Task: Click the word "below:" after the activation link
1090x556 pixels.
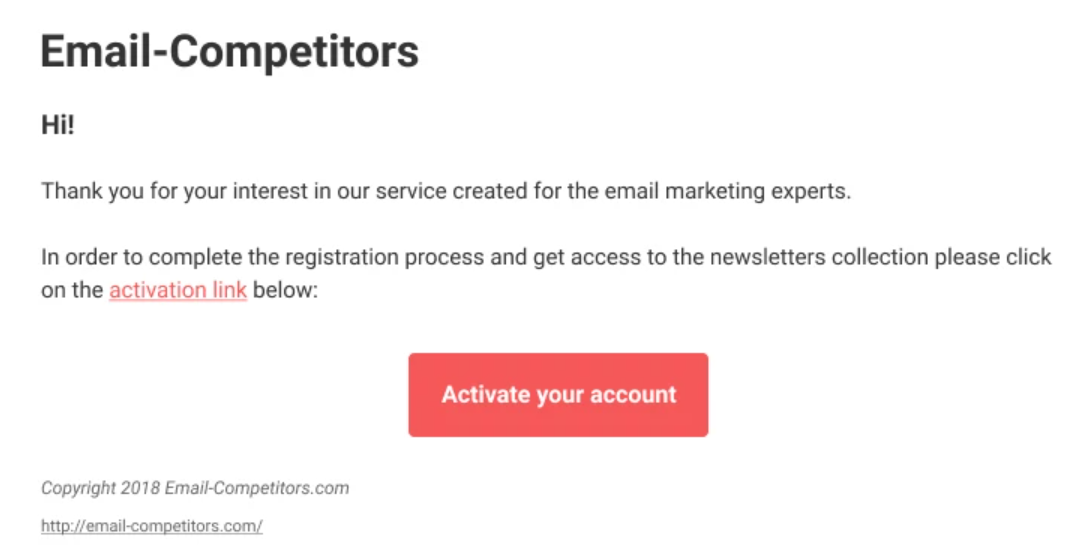Action: tap(285, 292)
